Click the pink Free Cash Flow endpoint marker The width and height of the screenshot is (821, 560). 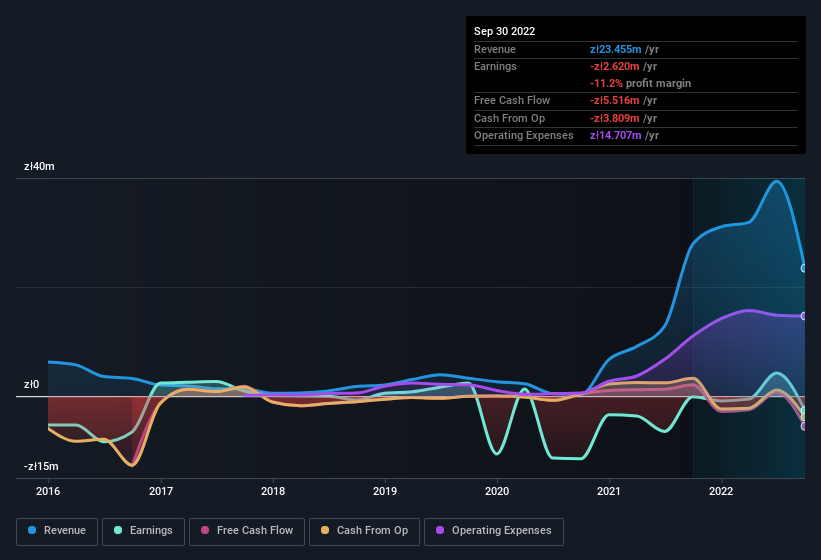point(804,426)
